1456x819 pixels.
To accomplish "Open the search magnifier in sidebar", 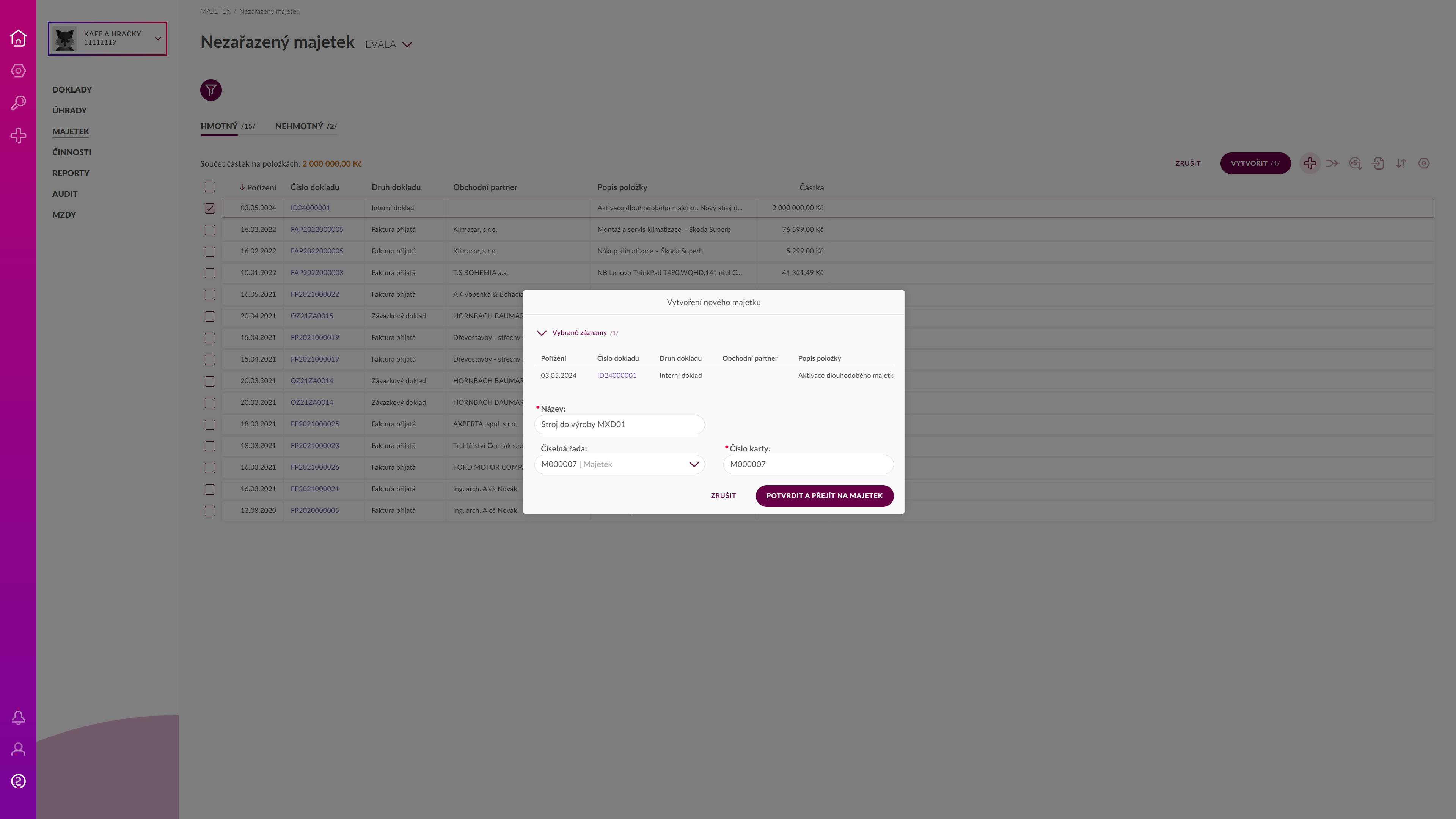I will (18, 103).
